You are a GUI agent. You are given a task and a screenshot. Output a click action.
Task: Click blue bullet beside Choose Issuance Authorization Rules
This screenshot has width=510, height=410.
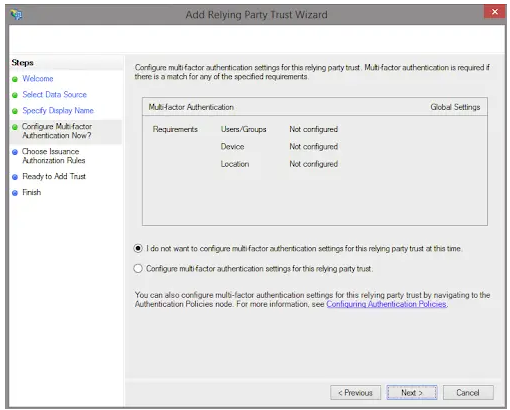[15, 152]
